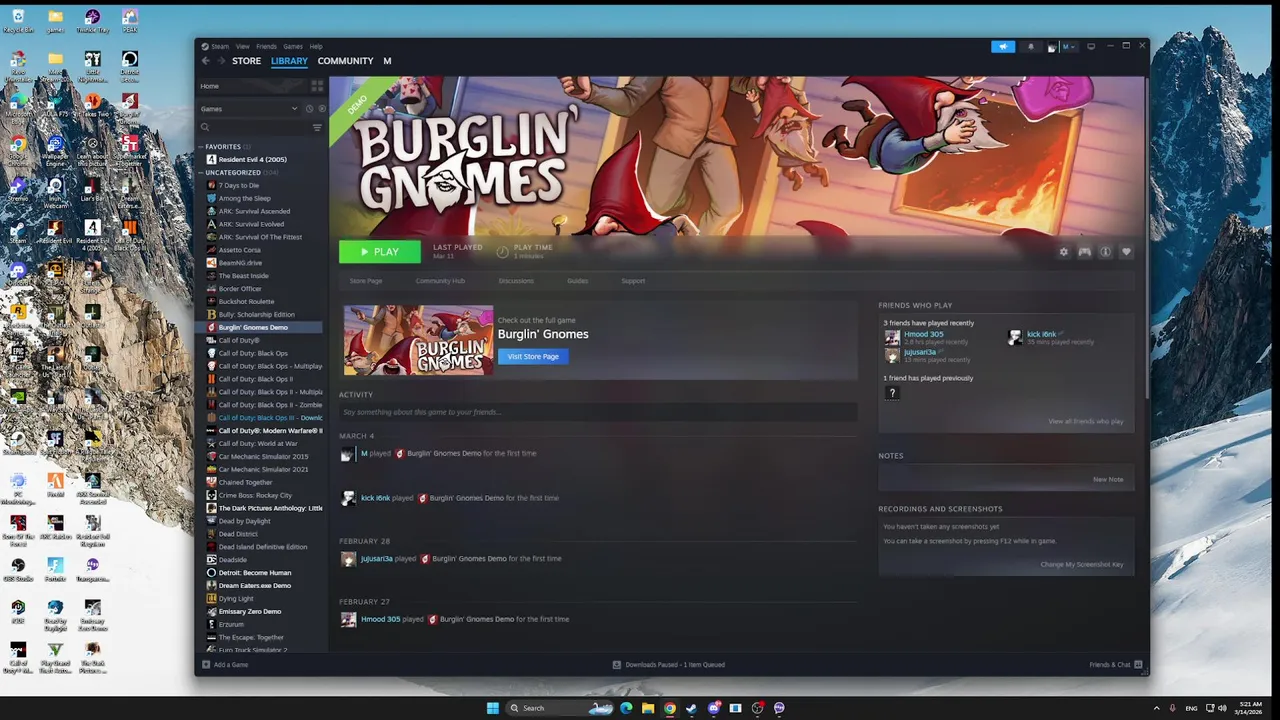Click the forward navigation arrow in Steam
Image resolution: width=1280 pixels, height=720 pixels.
click(221, 61)
